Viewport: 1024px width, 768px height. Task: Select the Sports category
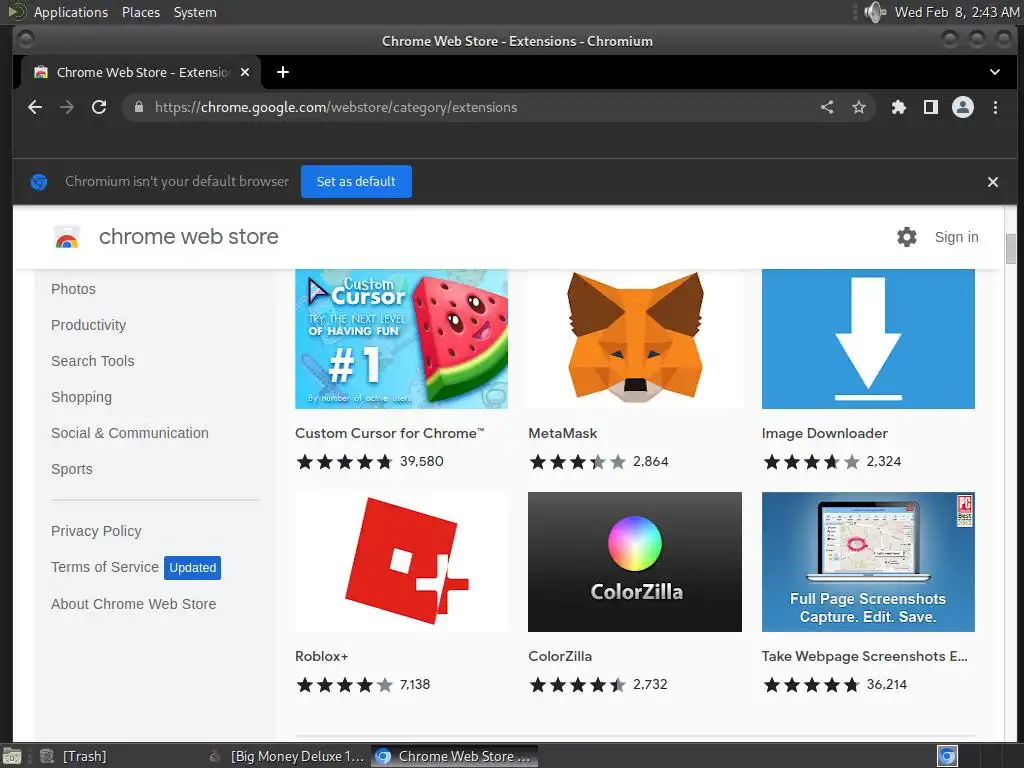[x=72, y=469]
